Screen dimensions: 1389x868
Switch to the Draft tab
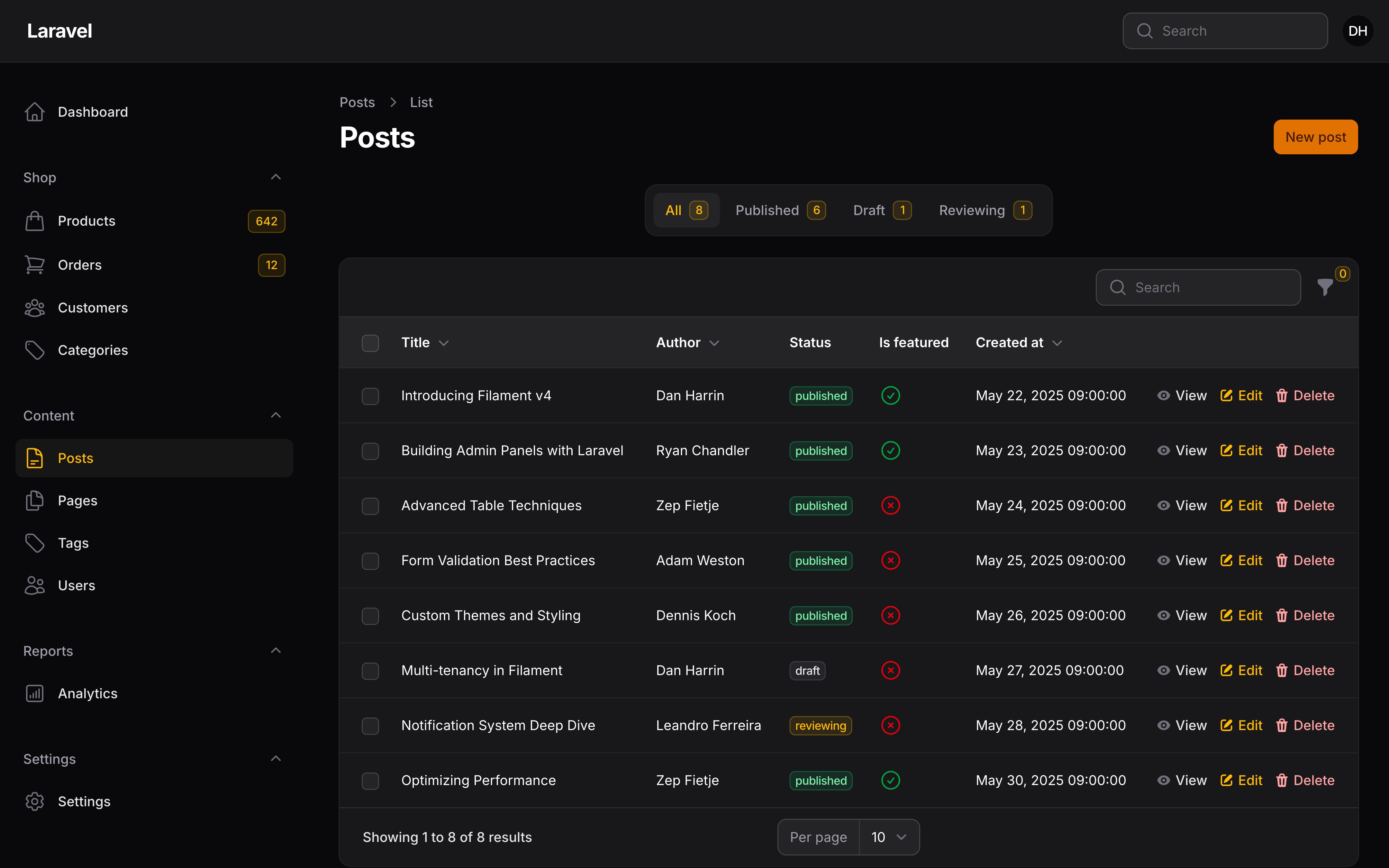(x=882, y=210)
